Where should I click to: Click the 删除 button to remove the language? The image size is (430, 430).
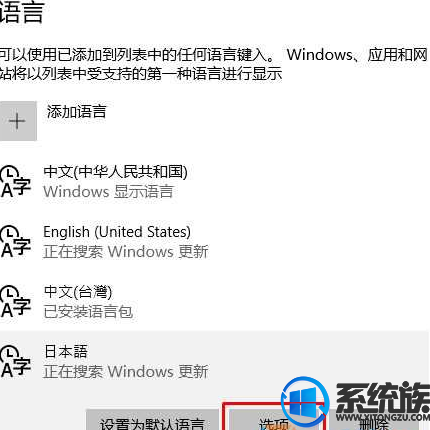click(x=374, y=424)
